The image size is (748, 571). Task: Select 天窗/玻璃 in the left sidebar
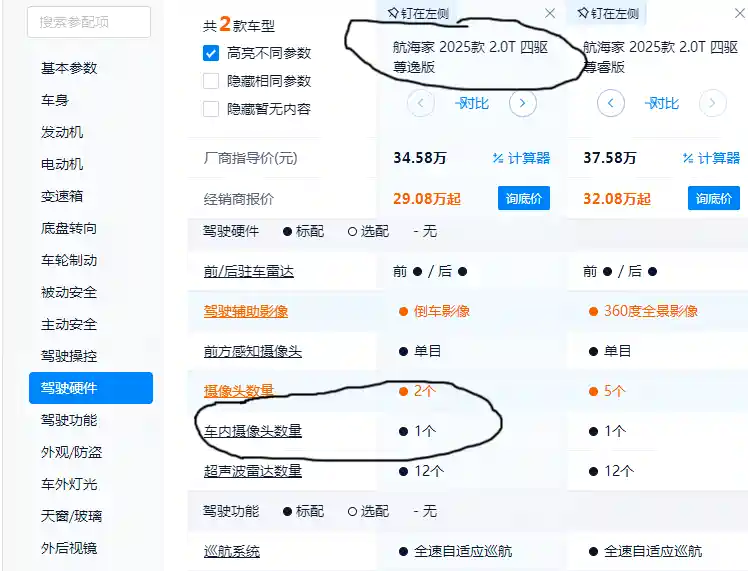point(71,516)
